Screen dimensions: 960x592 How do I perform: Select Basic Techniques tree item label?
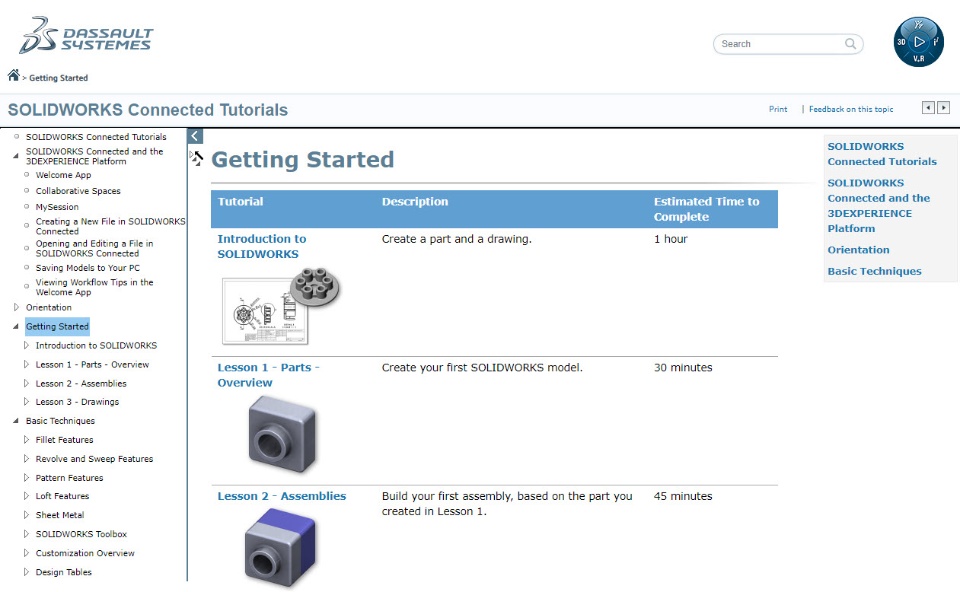(x=60, y=421)
